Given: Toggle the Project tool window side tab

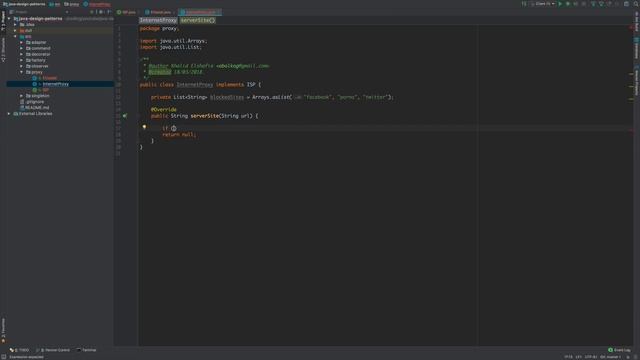Looking at the screenshot, I should pos(3,21).
